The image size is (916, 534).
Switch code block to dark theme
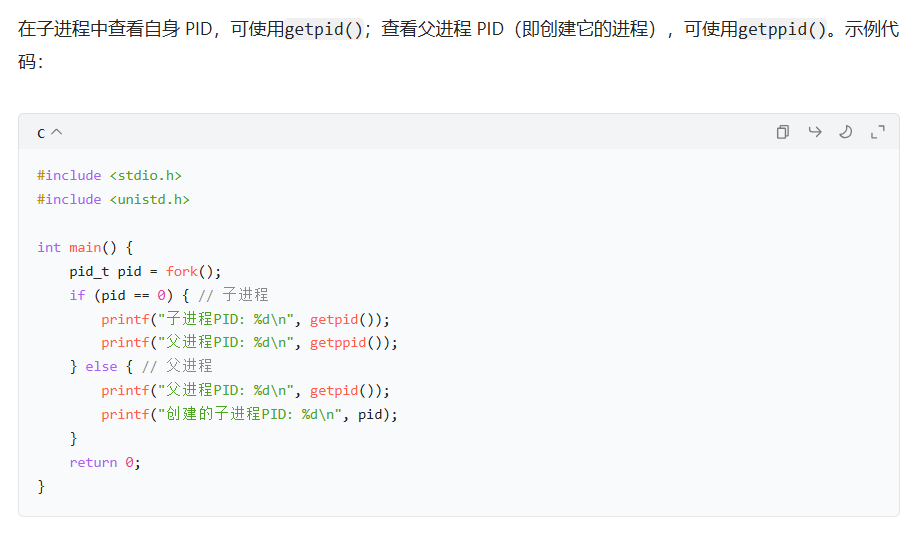[x=845, y=132]
